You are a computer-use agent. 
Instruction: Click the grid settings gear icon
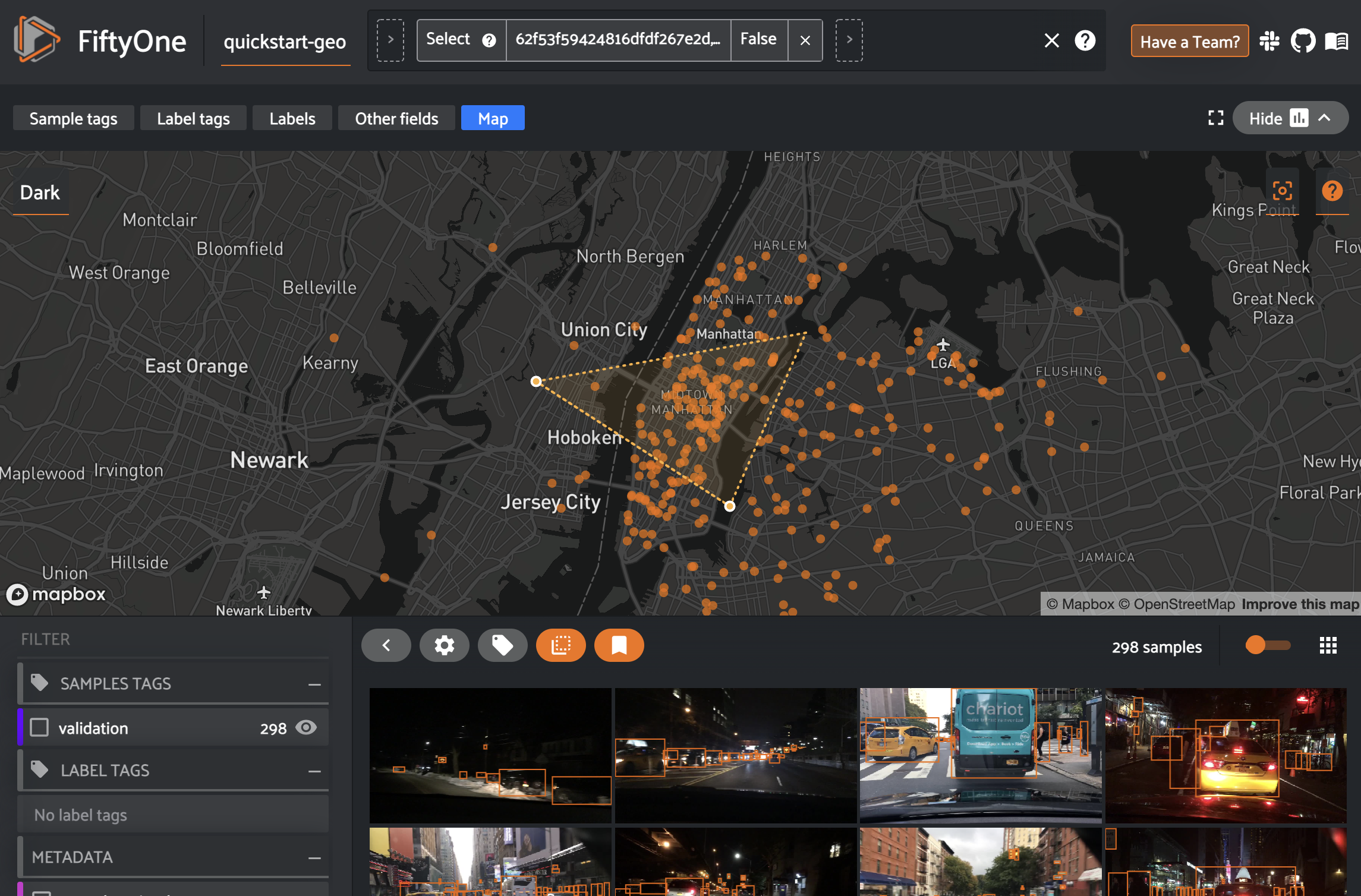[x=444, y=645]
